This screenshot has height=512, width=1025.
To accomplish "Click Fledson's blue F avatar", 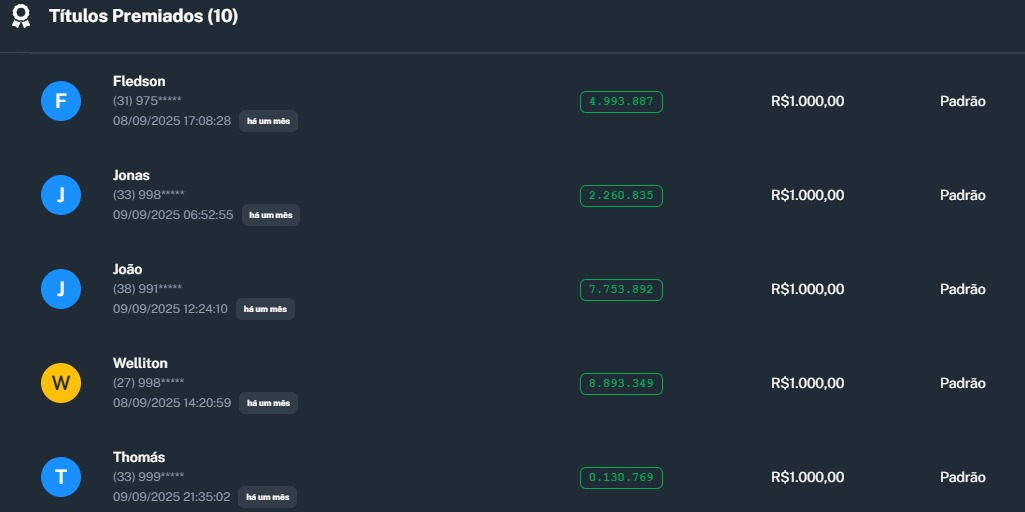I will (60, 101).
